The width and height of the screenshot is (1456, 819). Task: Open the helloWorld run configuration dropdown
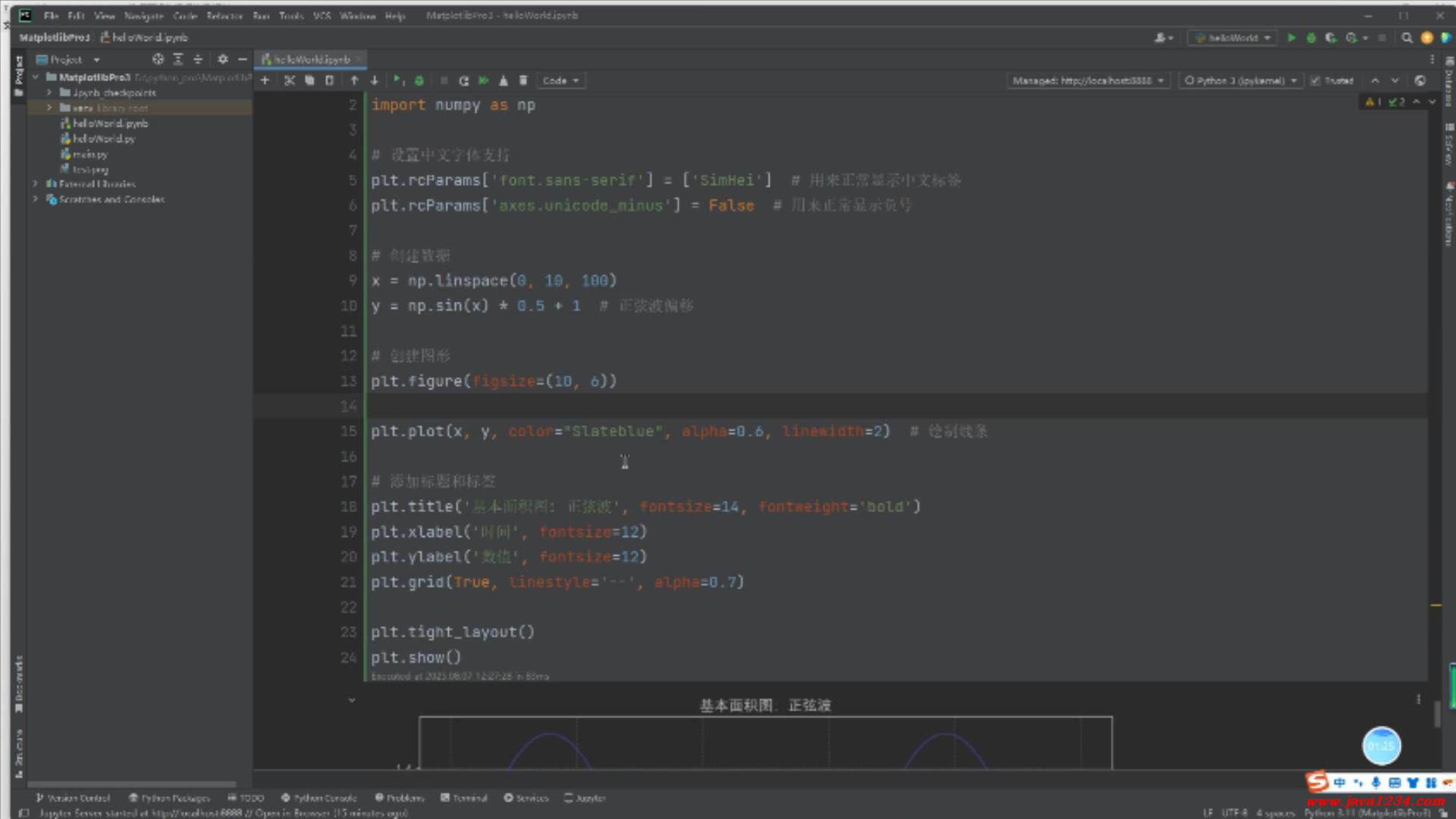pos(1233,38)
